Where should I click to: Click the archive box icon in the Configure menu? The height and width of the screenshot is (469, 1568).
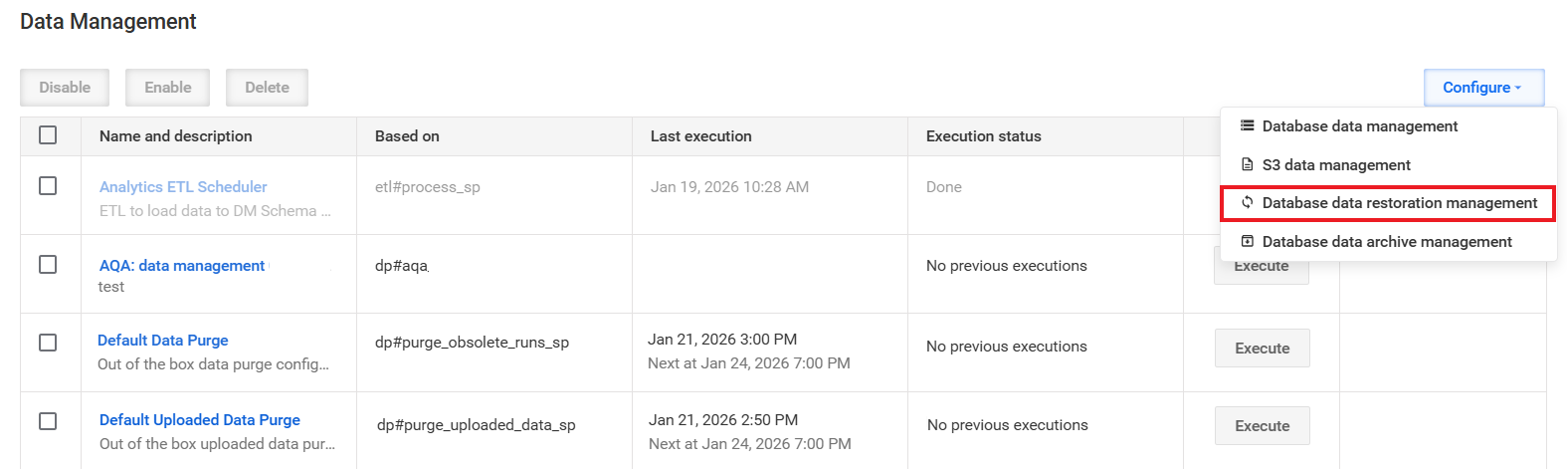pyautogui.click(x=1247, y=241)
